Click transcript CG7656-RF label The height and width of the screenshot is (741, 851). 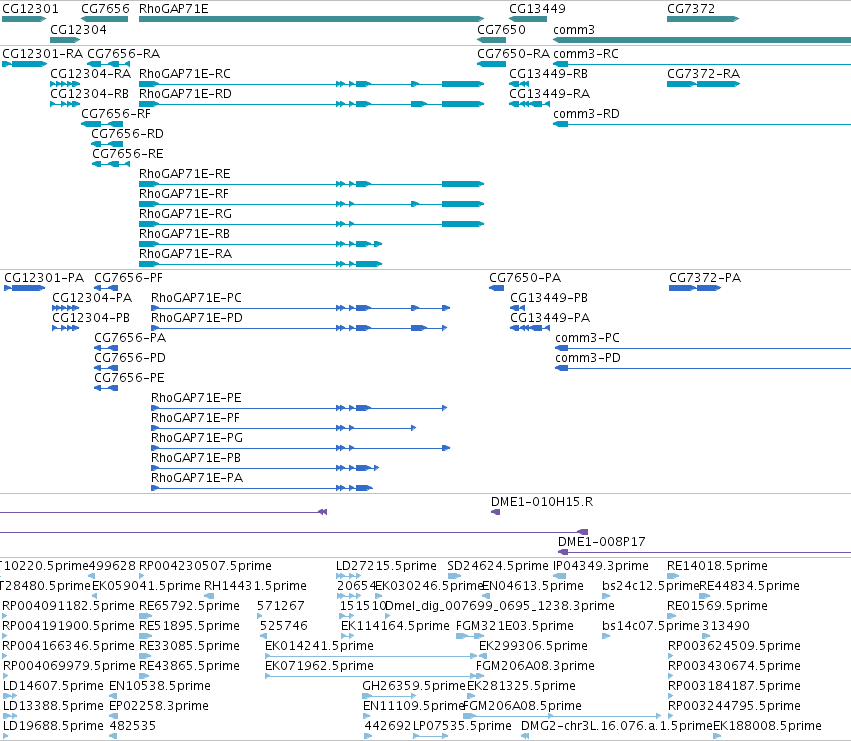116,114
